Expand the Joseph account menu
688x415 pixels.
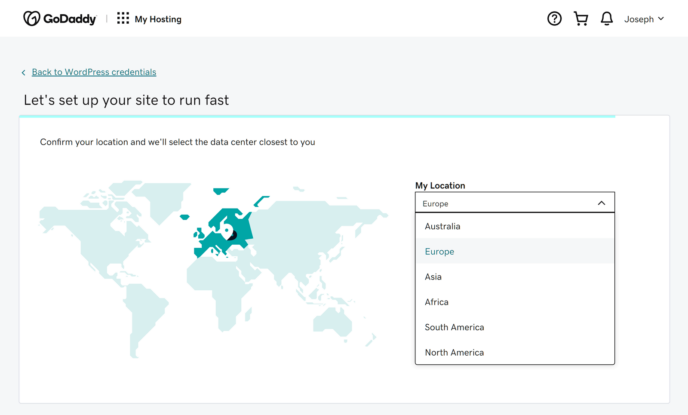click(x=644, y=19)
